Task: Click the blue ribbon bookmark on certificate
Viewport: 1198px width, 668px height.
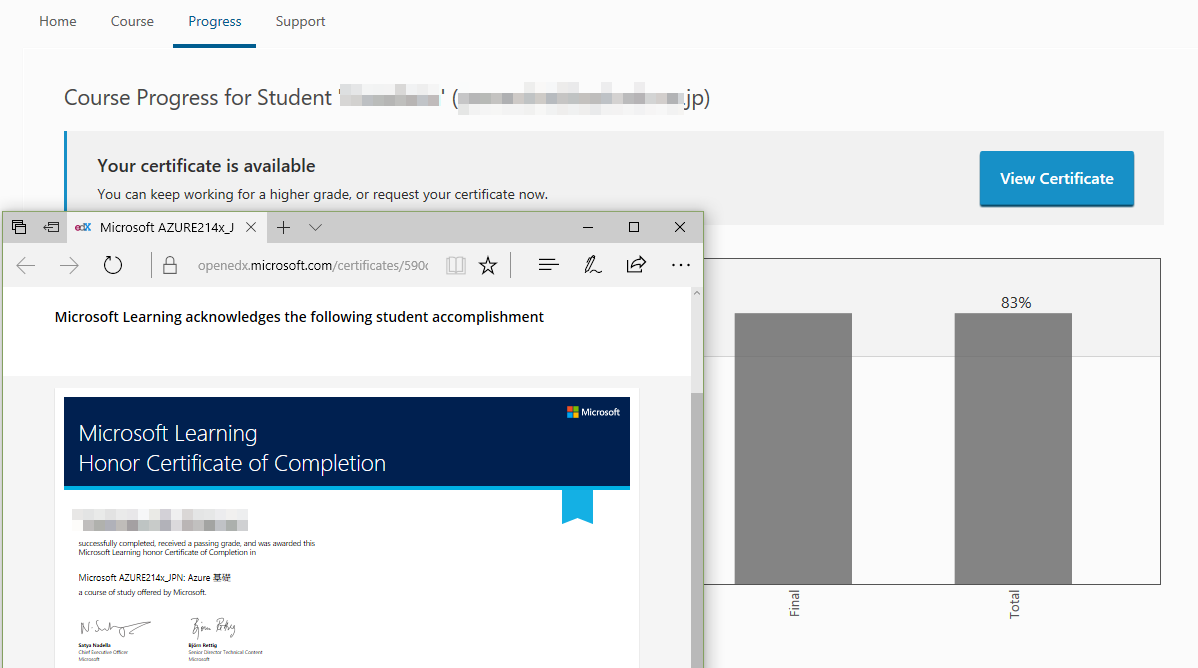Action: coord(578,506)
